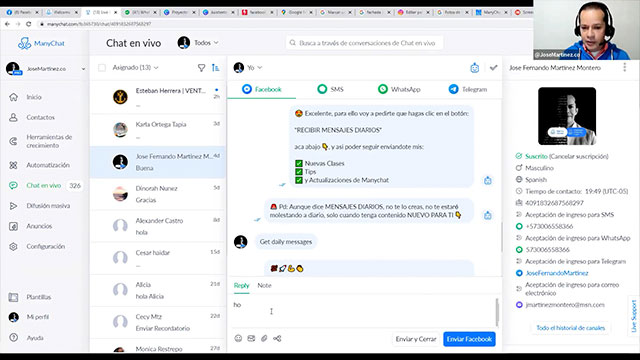
Task: Switch to SMS channel tab
Action: (330, 89)
